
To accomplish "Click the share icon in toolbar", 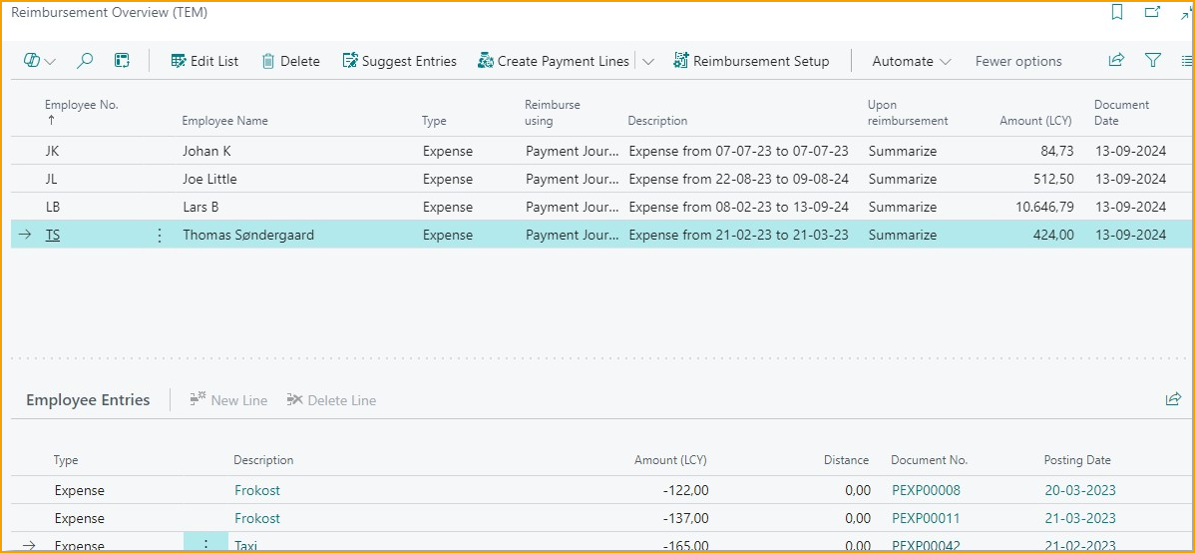I will click(1116, 61).
